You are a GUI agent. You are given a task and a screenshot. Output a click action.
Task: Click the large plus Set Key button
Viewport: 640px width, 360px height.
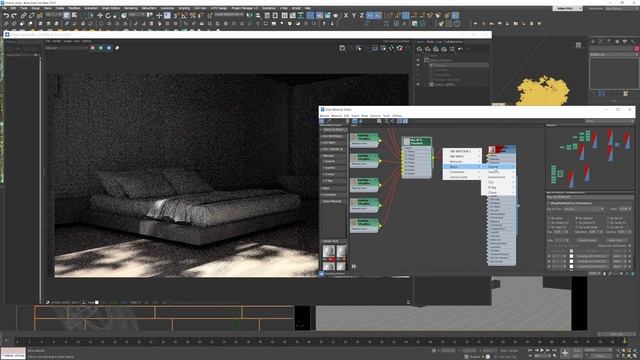(565, 353)
